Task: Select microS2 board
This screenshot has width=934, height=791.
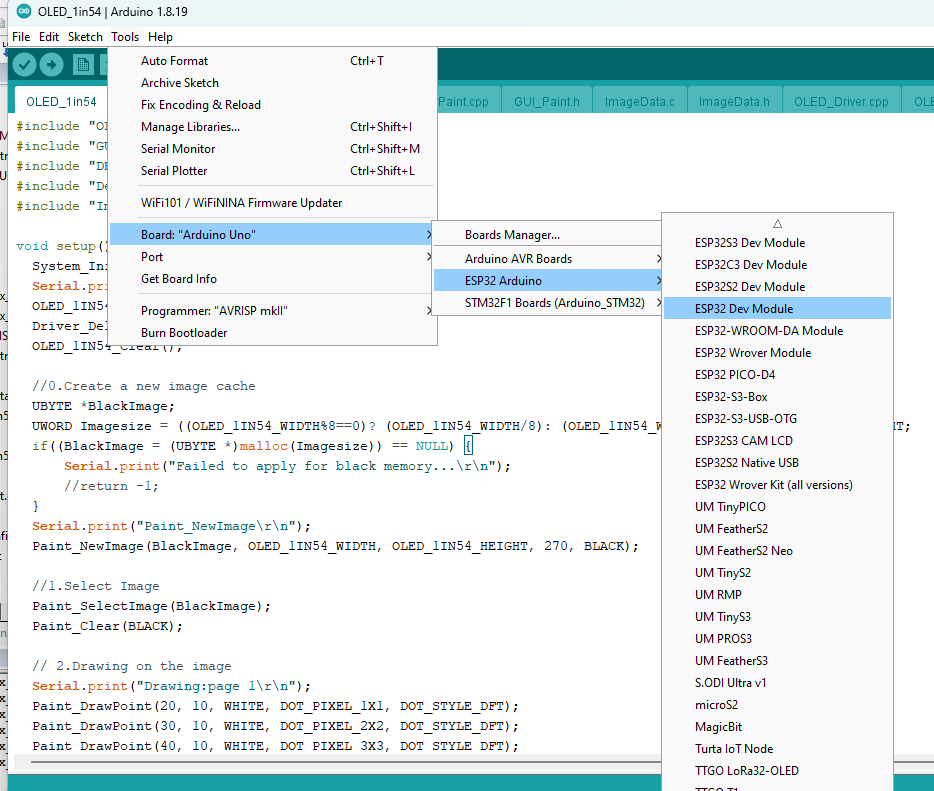Action: coord(777,705)
